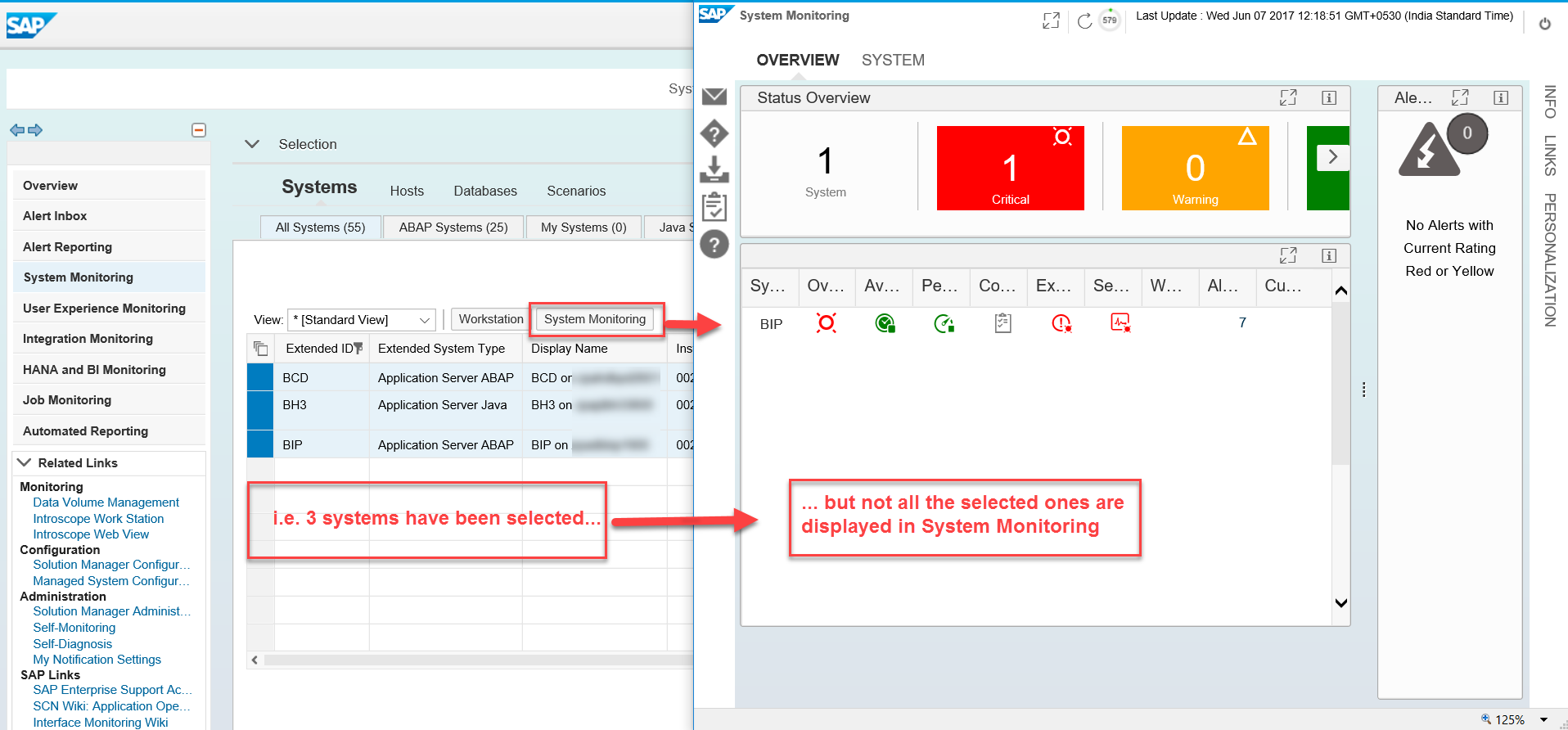Open the Self-Diagnosis link
The image size is (1568, 730).
pos(72,644)
